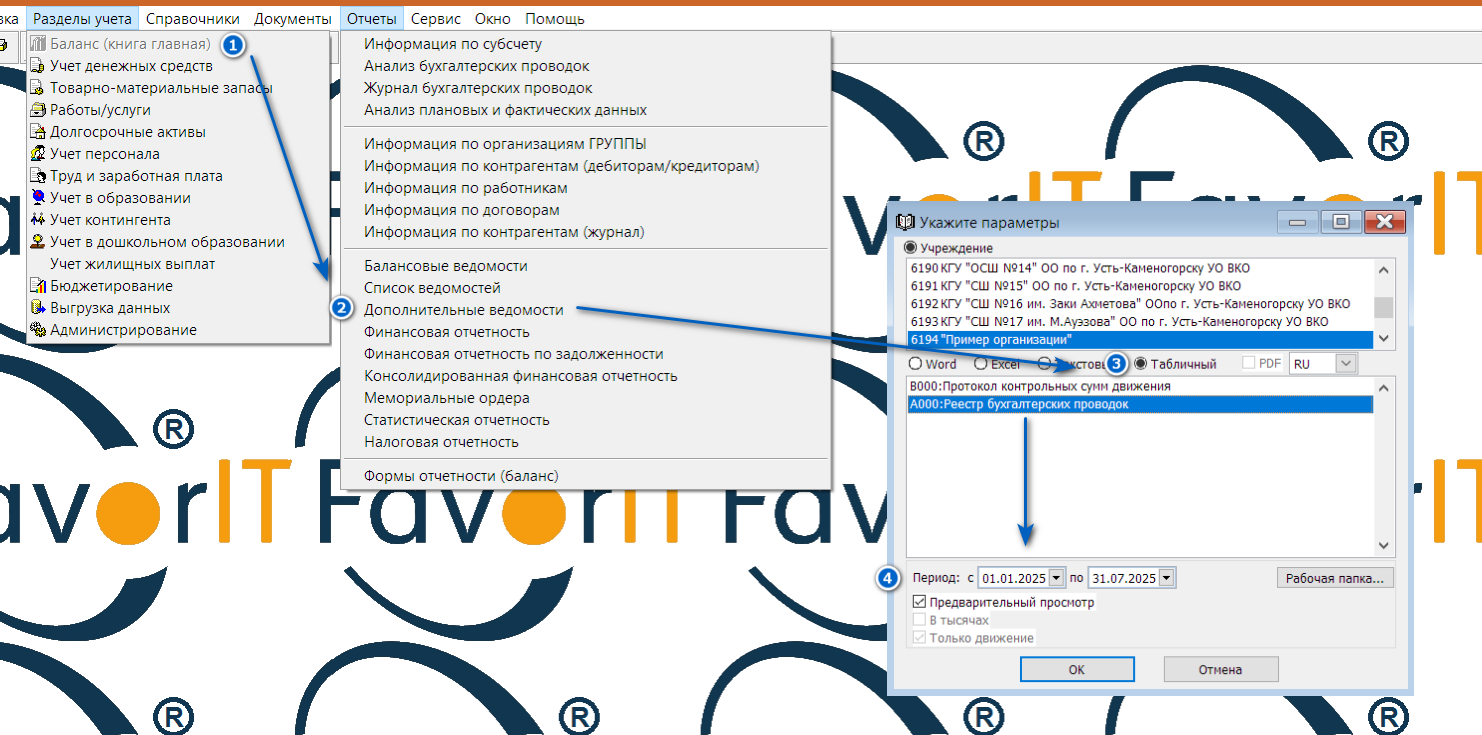Screen dimensions: 1482x735
Task: Click the Рабочая папка... button
Action: 1334,578
